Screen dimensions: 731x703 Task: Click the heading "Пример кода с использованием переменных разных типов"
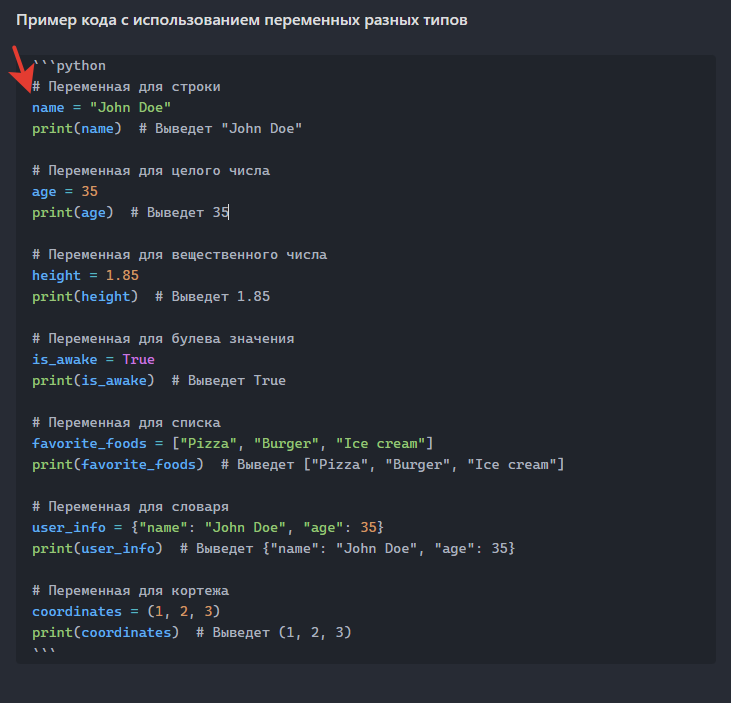241,21
